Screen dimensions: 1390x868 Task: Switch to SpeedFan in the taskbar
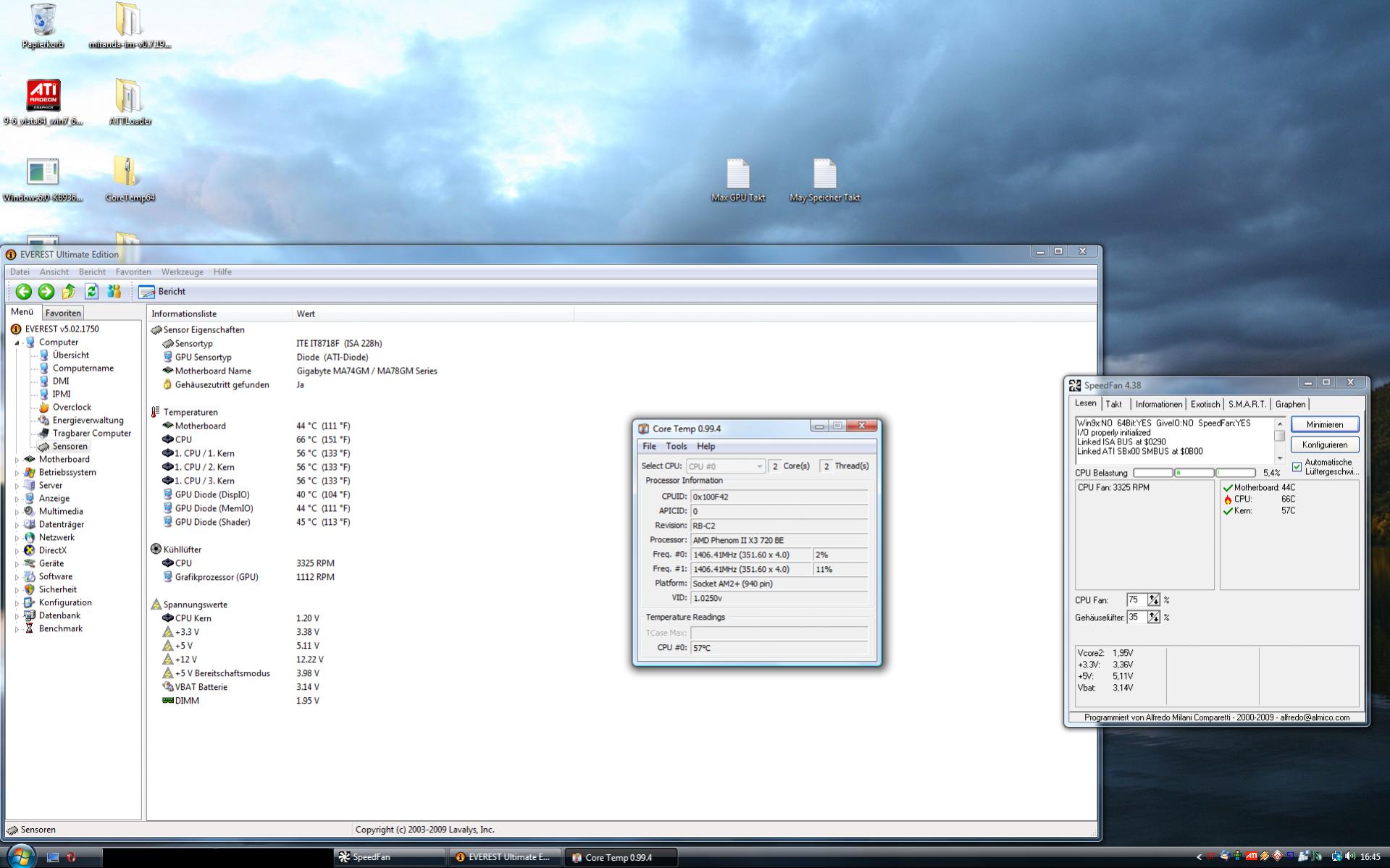click(x=389, y=857)
